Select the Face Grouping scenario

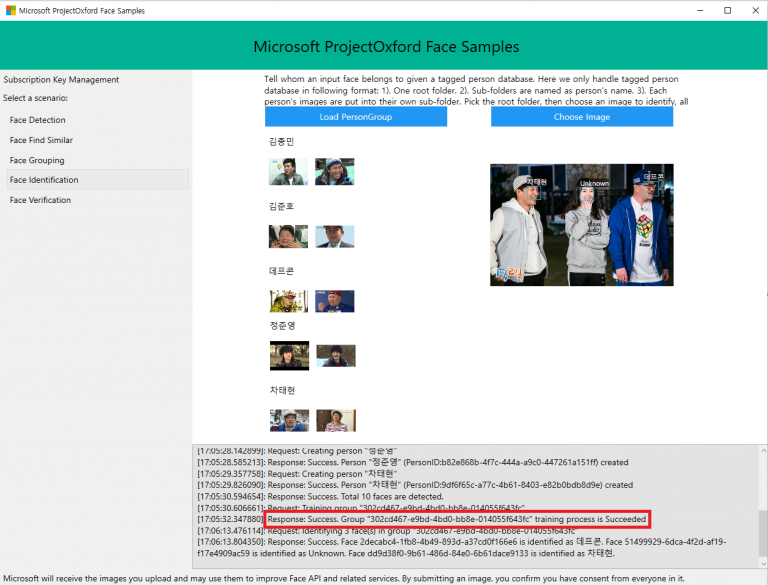tap(37, 160)
